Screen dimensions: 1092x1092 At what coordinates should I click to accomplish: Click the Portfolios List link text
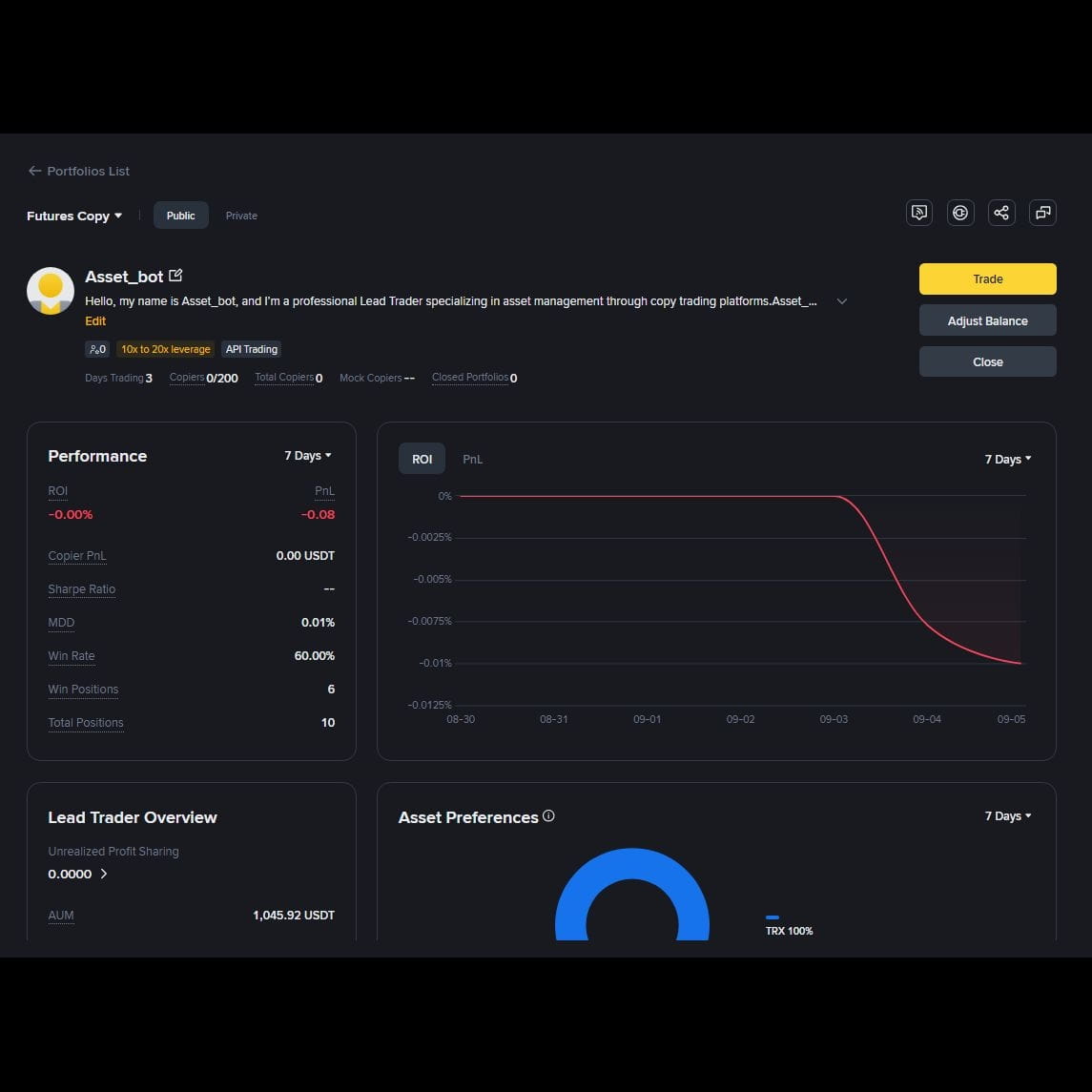click(x=88, y=171)
